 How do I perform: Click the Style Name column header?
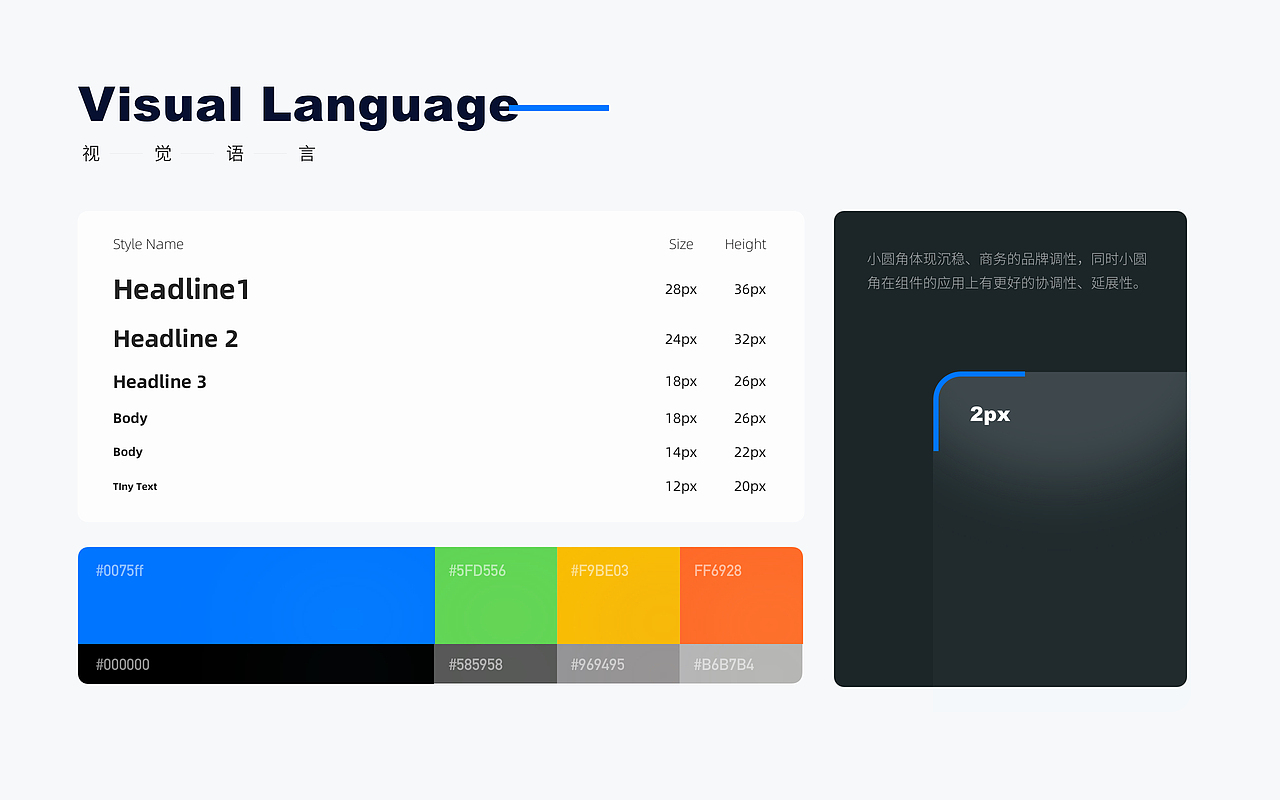tap(148, 244)
